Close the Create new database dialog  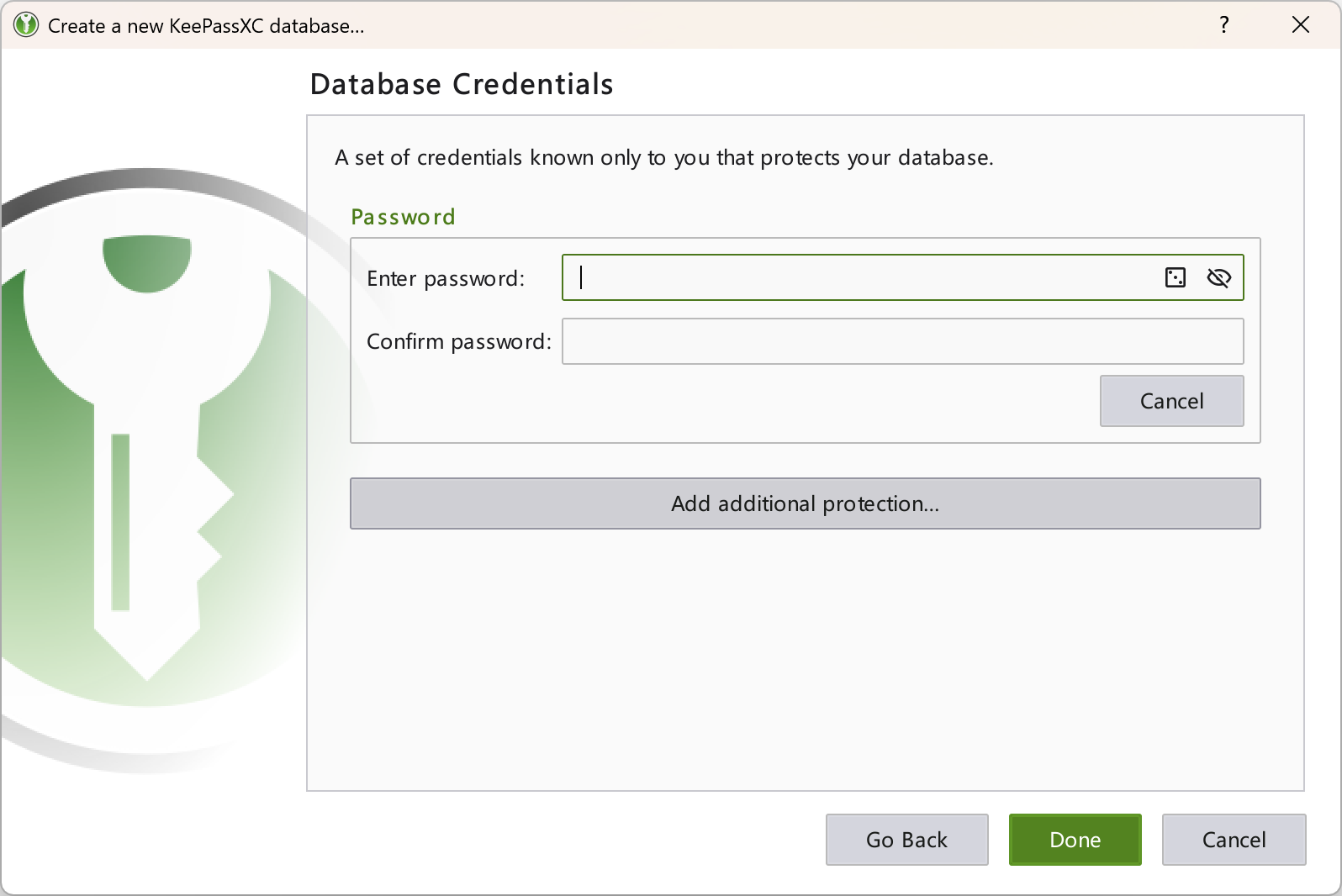pyautogui.click(x=1300, y=25)
